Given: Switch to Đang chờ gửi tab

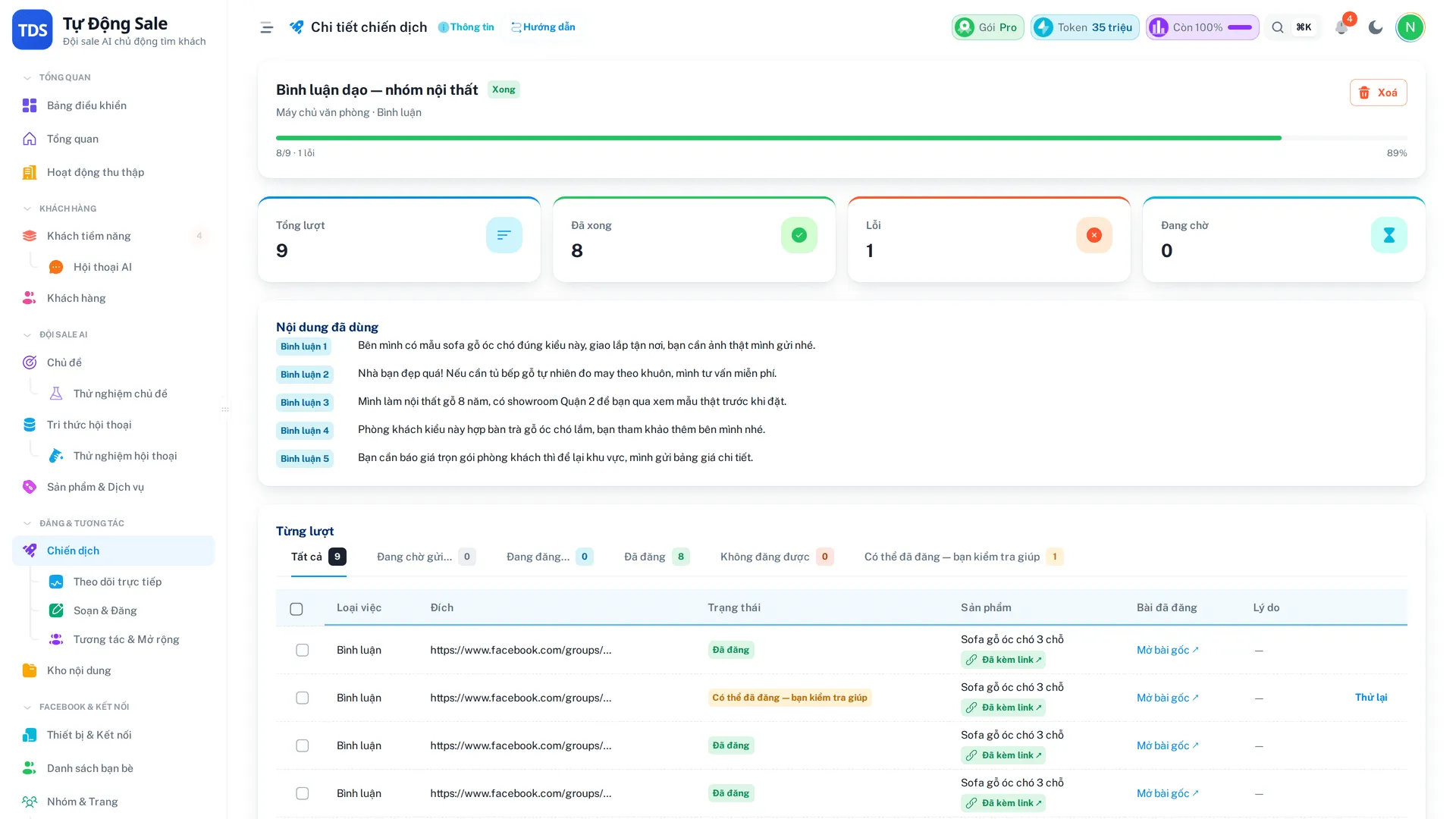Looking at the screenshot, I should [x=426, y=557].
